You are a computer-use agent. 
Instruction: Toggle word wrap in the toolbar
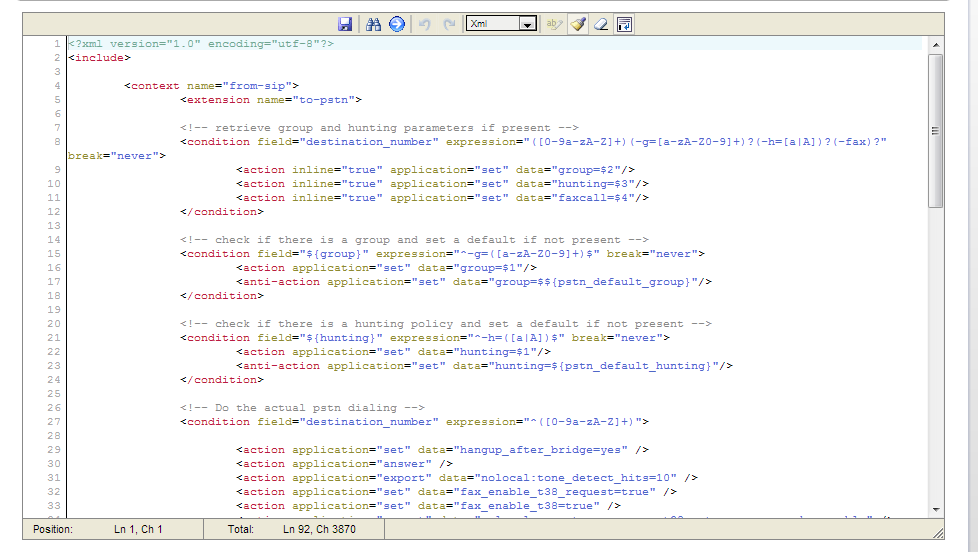click(x=624, y=24)
